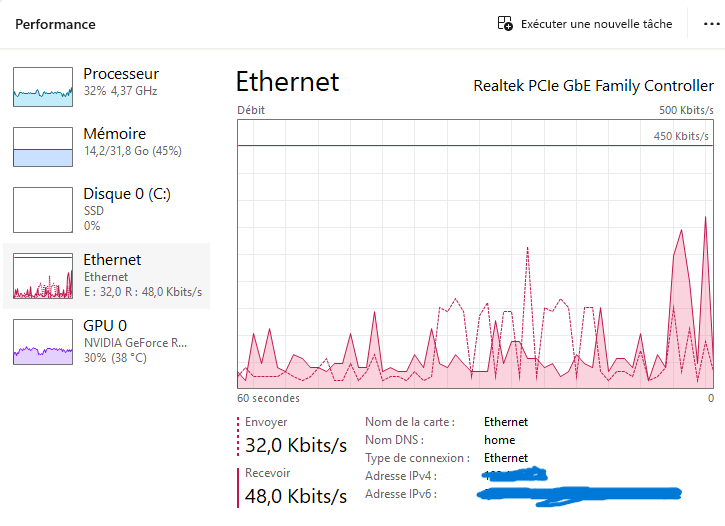This screenshot has width=725, height=526.
Task: Select the Processeur mini graph thumbnail
Action: click(43, 87)
